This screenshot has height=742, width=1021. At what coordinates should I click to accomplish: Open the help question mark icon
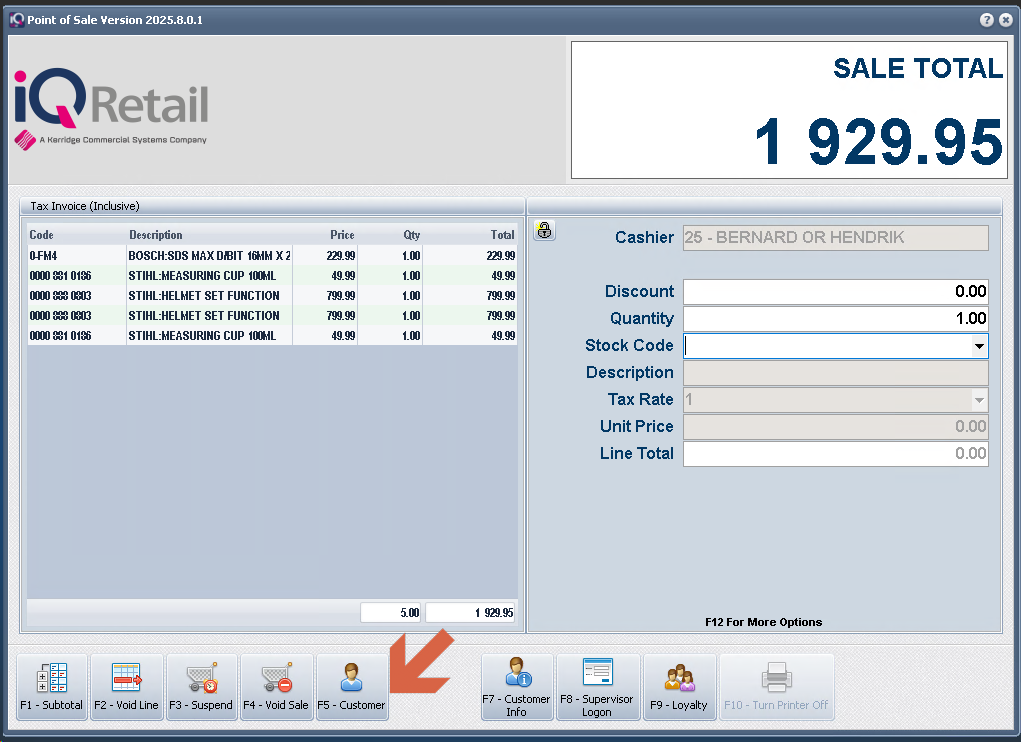click(x=986, y=20)
